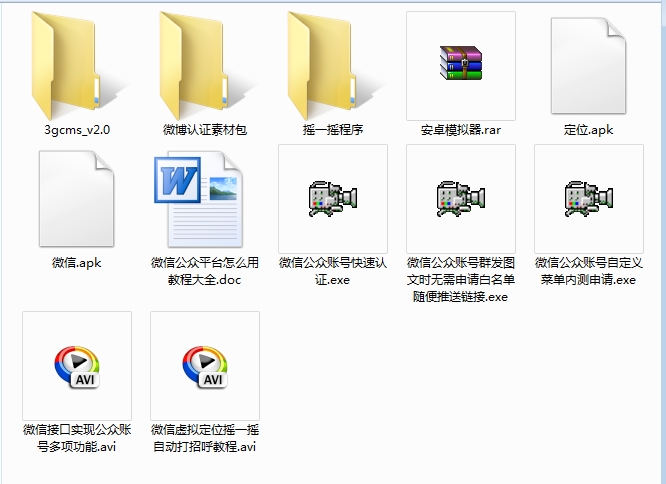The height and width of the screenshot is (484, 666).
Task: Select the Word document icon for 教程大全.doc
Action: [198, 199]
